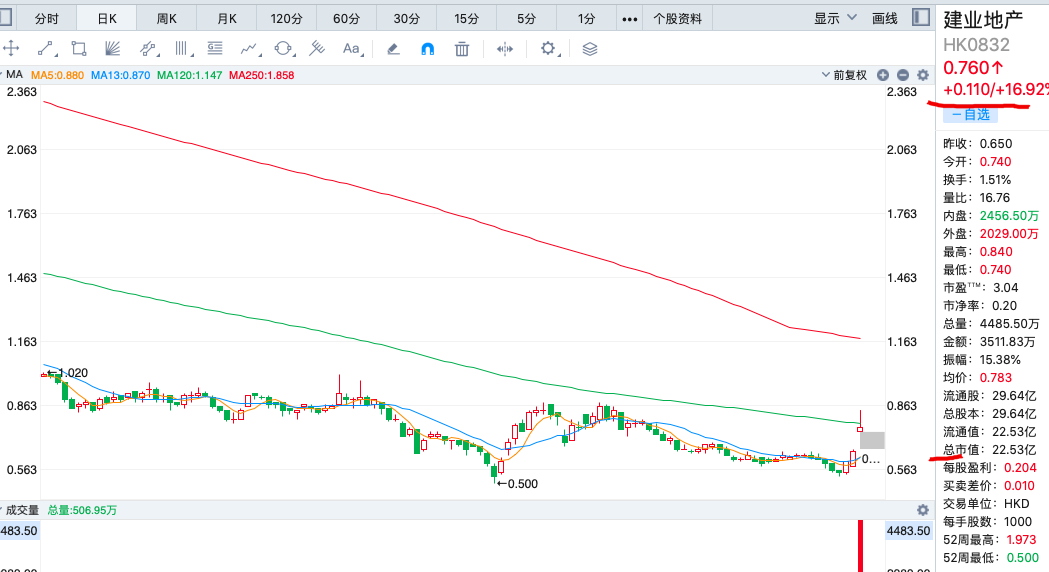Select the rectangle shape tool
This screenshot has height=572, width=1049.
[x=79, y=48]
